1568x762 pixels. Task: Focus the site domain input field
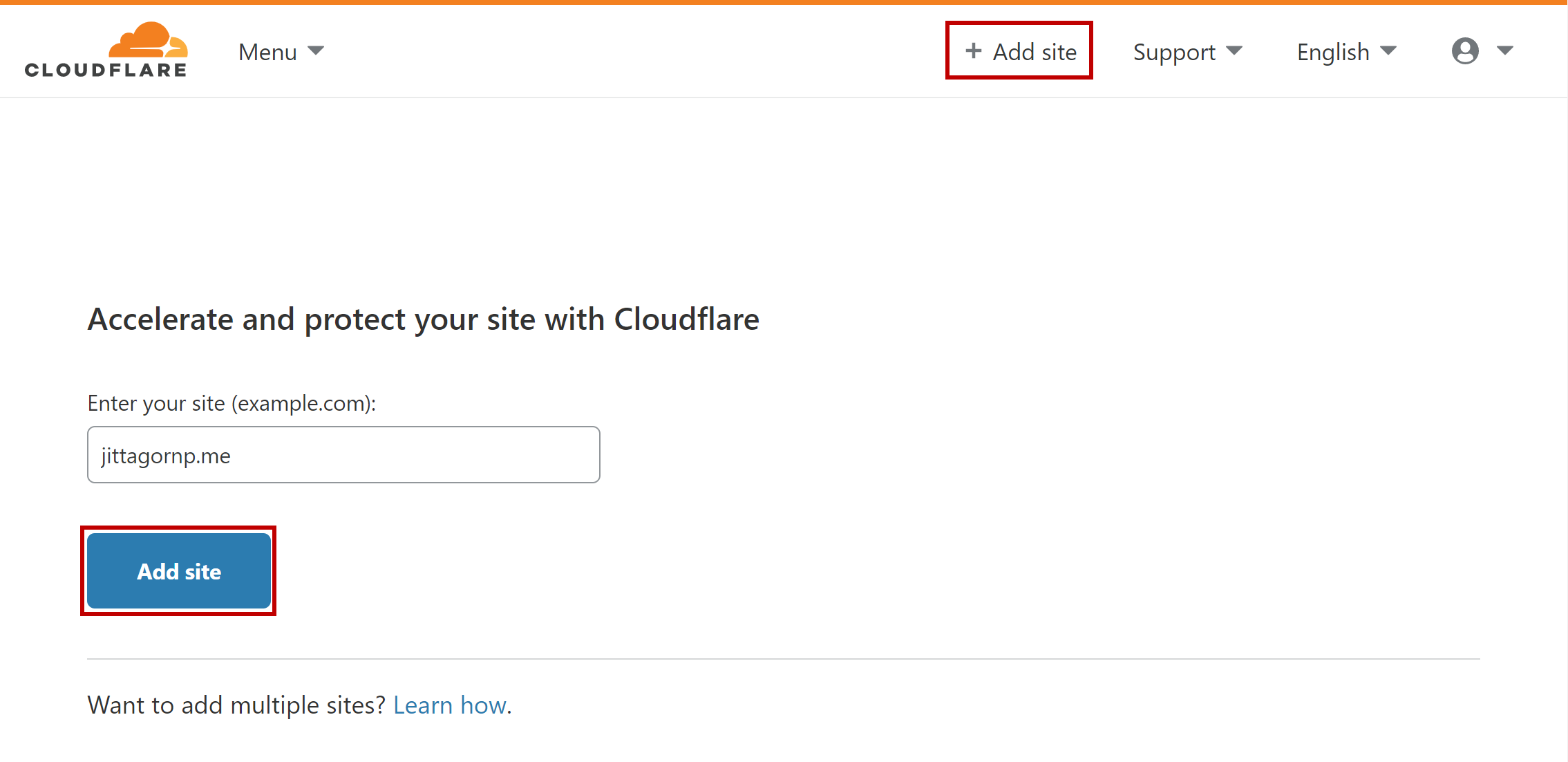[415, 455]
